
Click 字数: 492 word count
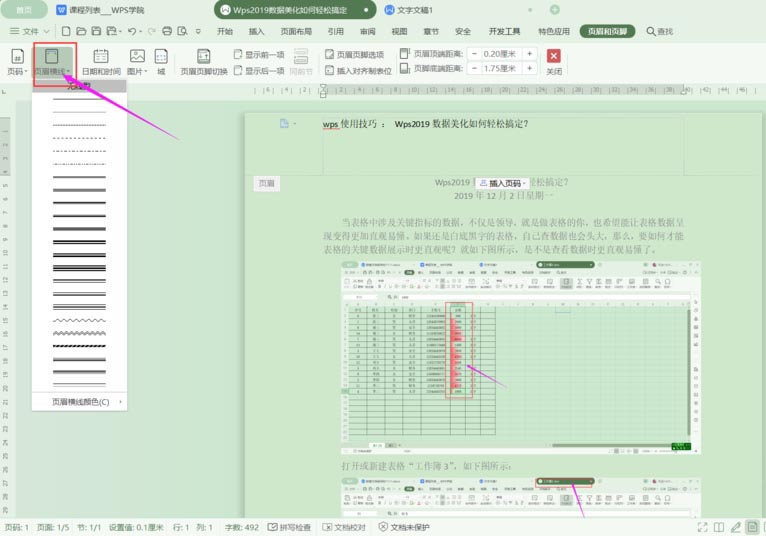242,527
